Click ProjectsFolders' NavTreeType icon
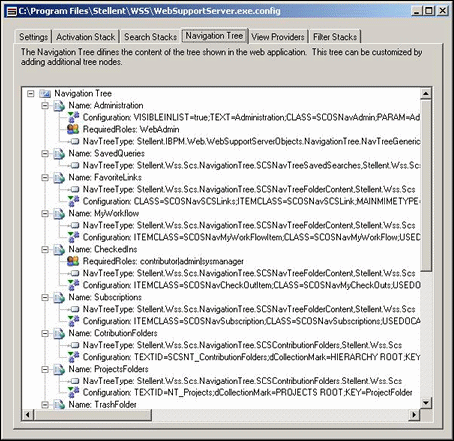Image resolution: width=454 pixels, height=441 pixels. (x=75, y=381)
